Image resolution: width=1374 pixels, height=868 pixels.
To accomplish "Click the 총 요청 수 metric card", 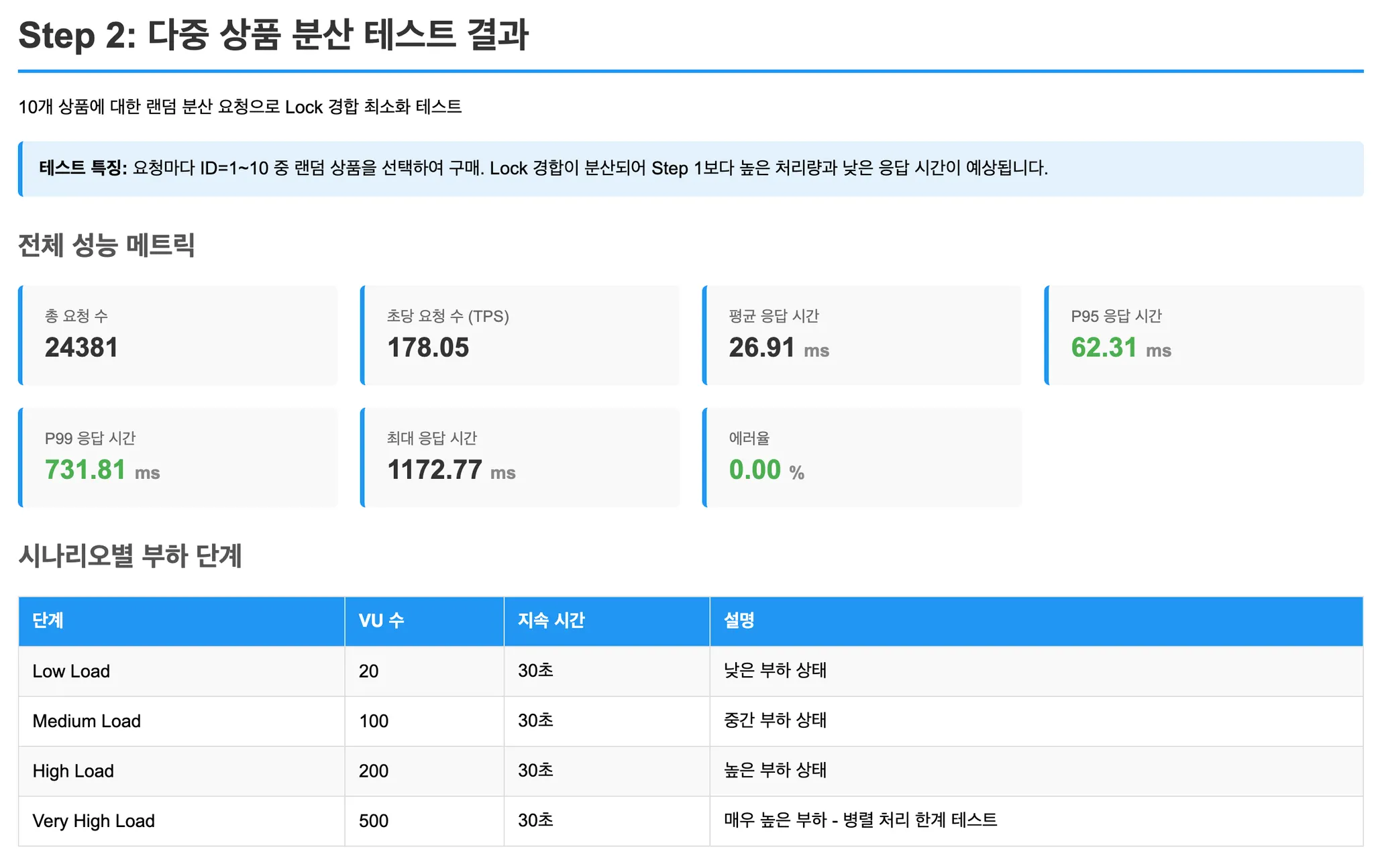I will 178,335.
